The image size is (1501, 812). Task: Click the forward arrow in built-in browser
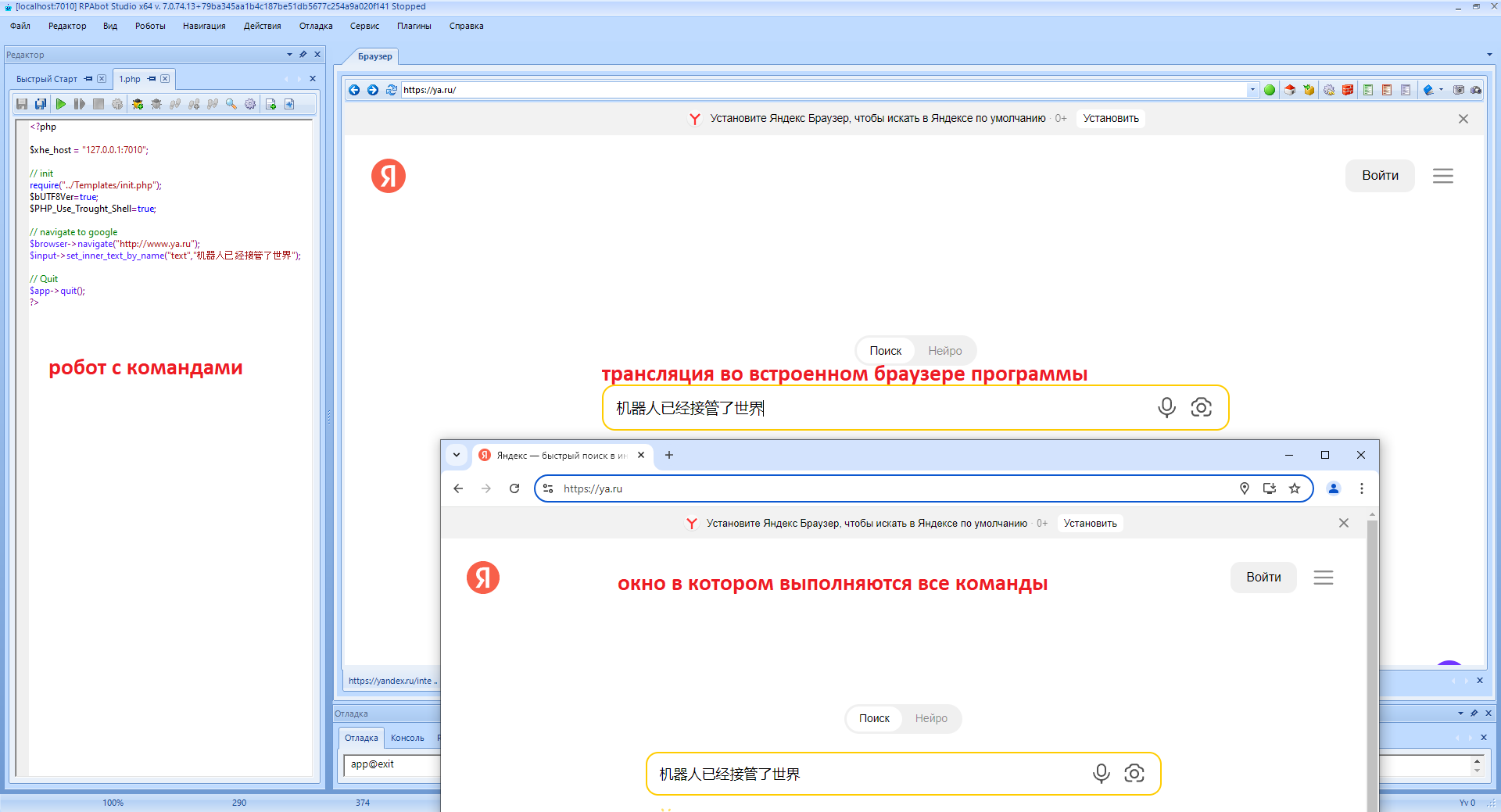click(373, 90)
